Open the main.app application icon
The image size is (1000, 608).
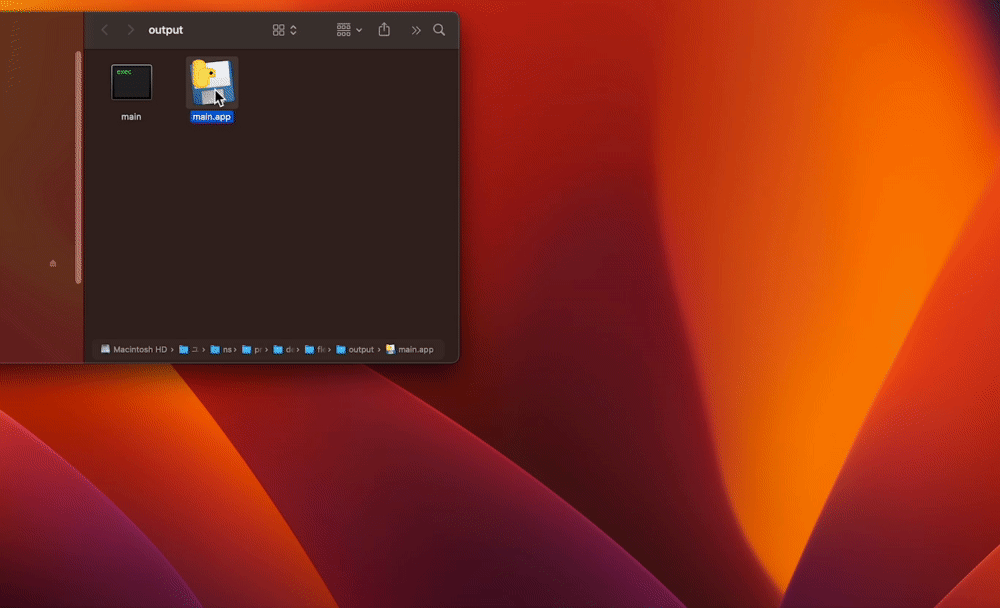(210, 82)
